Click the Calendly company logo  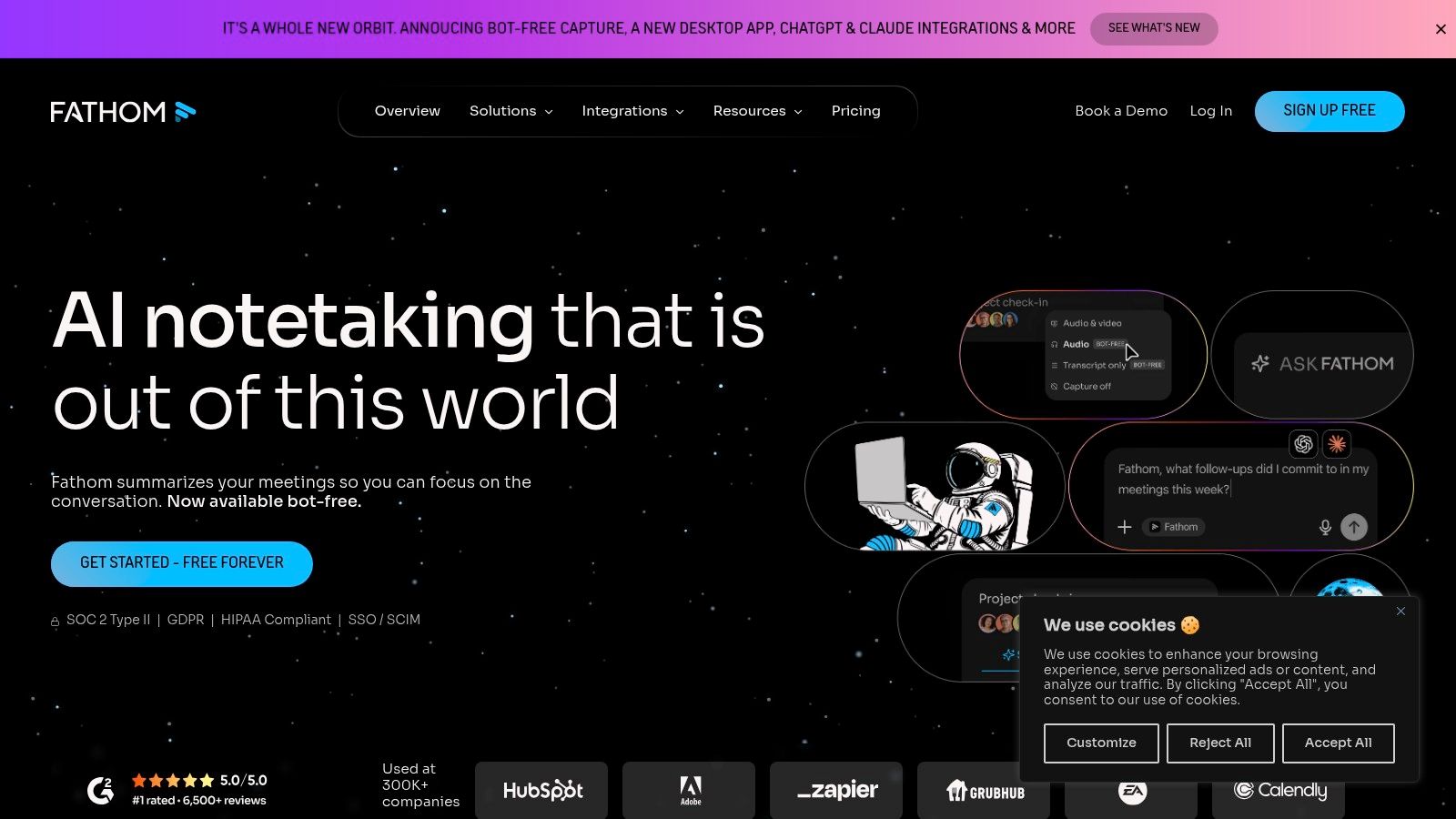(x=1279, y=790)
